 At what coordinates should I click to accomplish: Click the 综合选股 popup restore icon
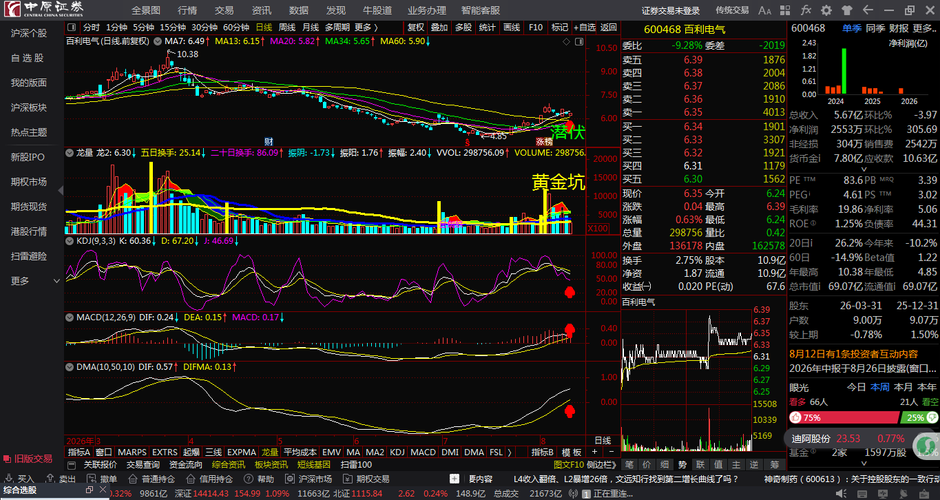89,490
